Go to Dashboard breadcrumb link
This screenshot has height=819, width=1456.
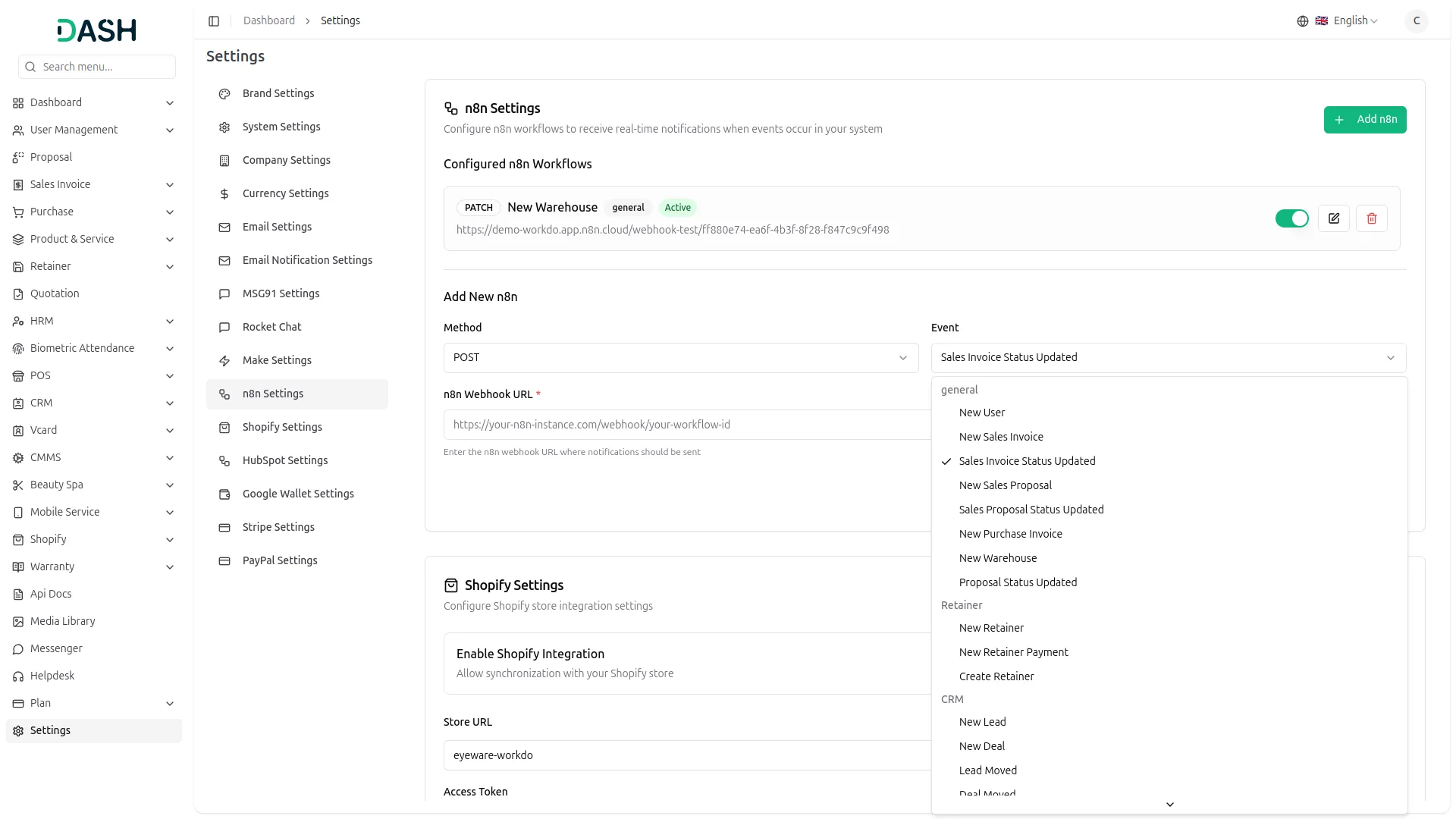coord(268,21)
